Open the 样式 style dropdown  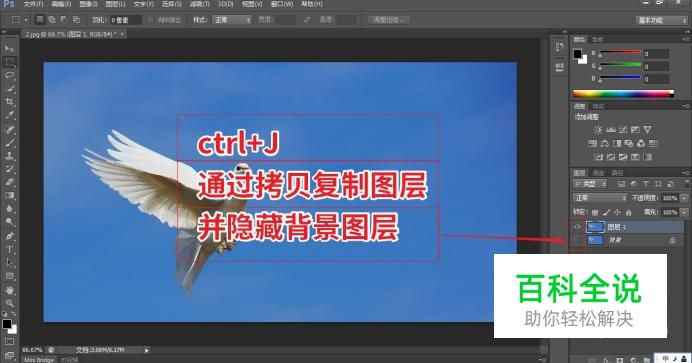(232, 20)
